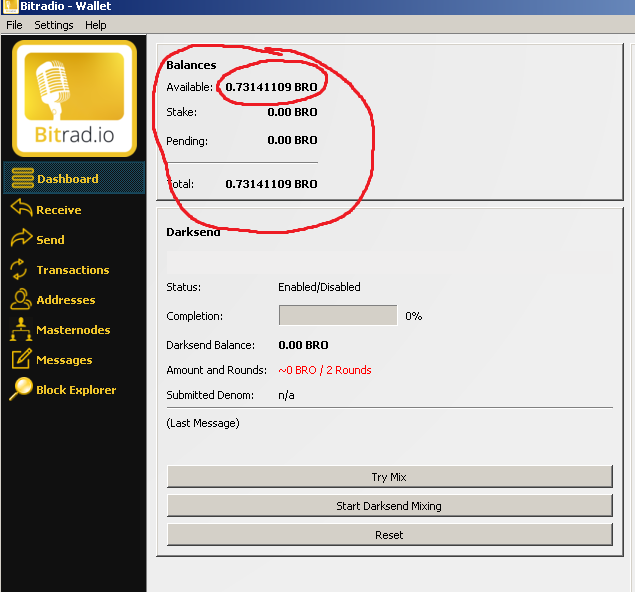Click the Darksend Balance: label
635x592 pixels.
[x=211, y=345]
